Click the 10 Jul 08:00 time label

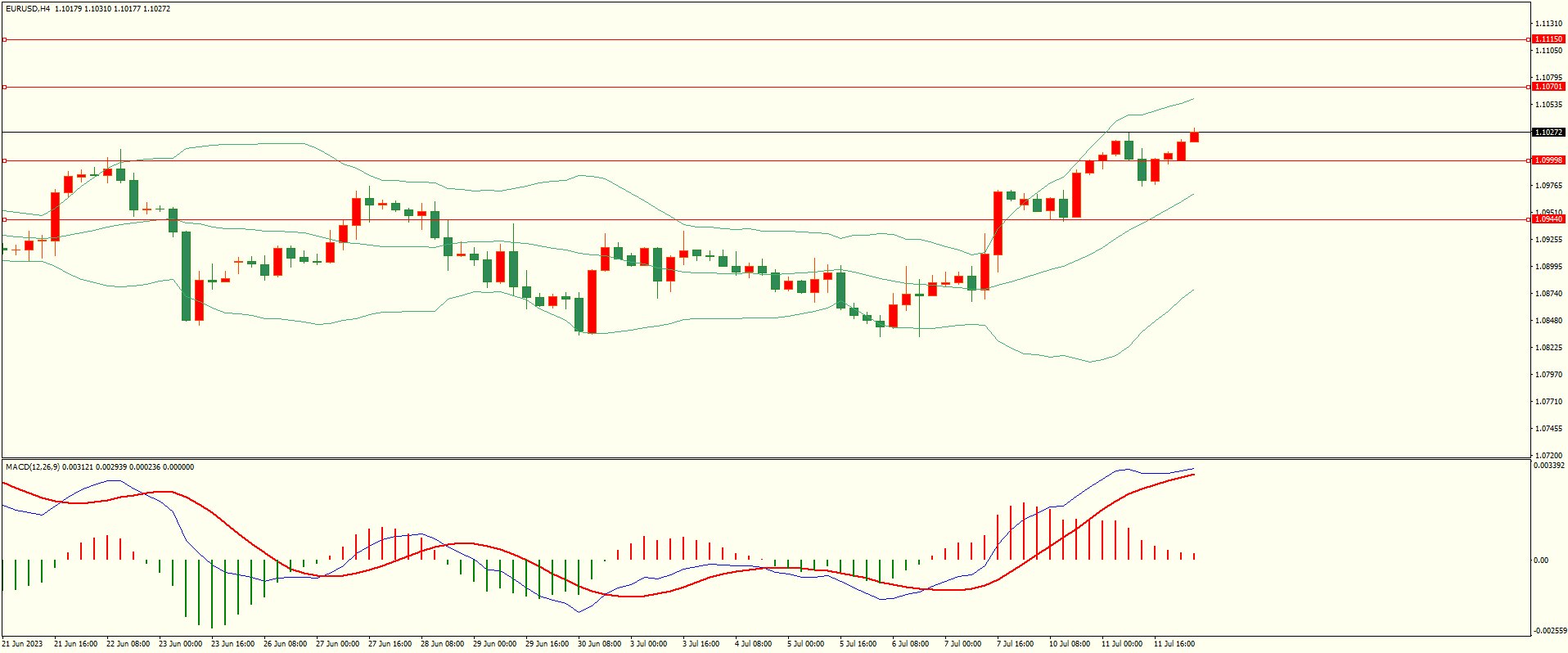(1069, 644)
